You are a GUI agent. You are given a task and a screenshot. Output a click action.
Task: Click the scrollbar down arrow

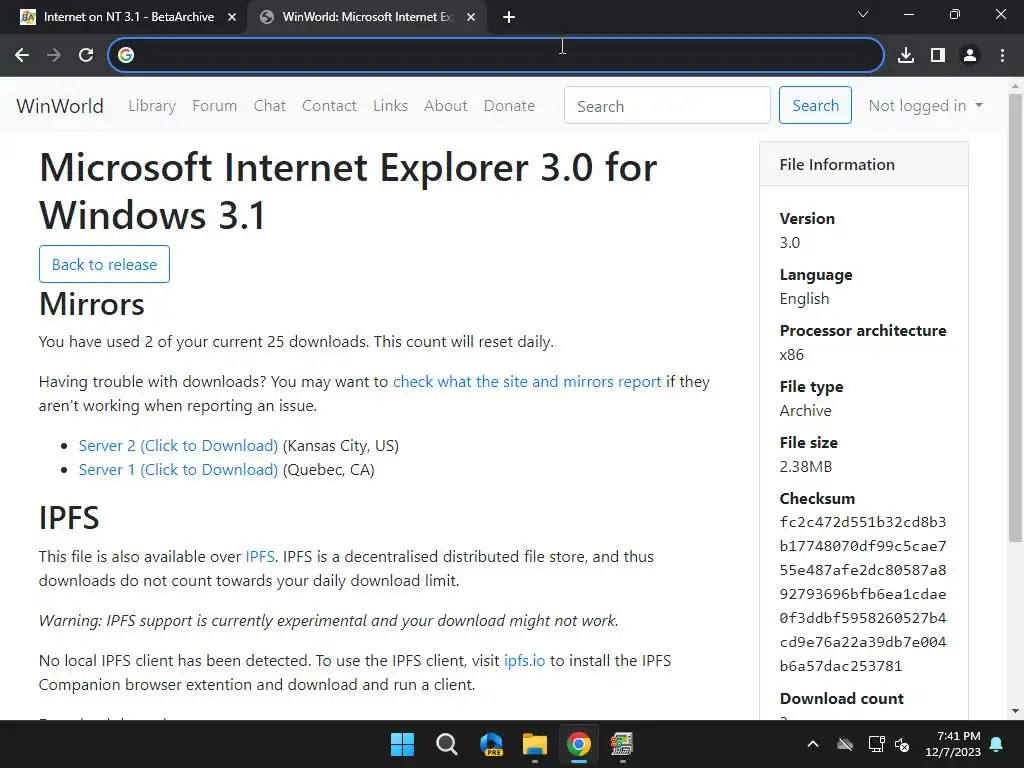(x=1015, y=711)
